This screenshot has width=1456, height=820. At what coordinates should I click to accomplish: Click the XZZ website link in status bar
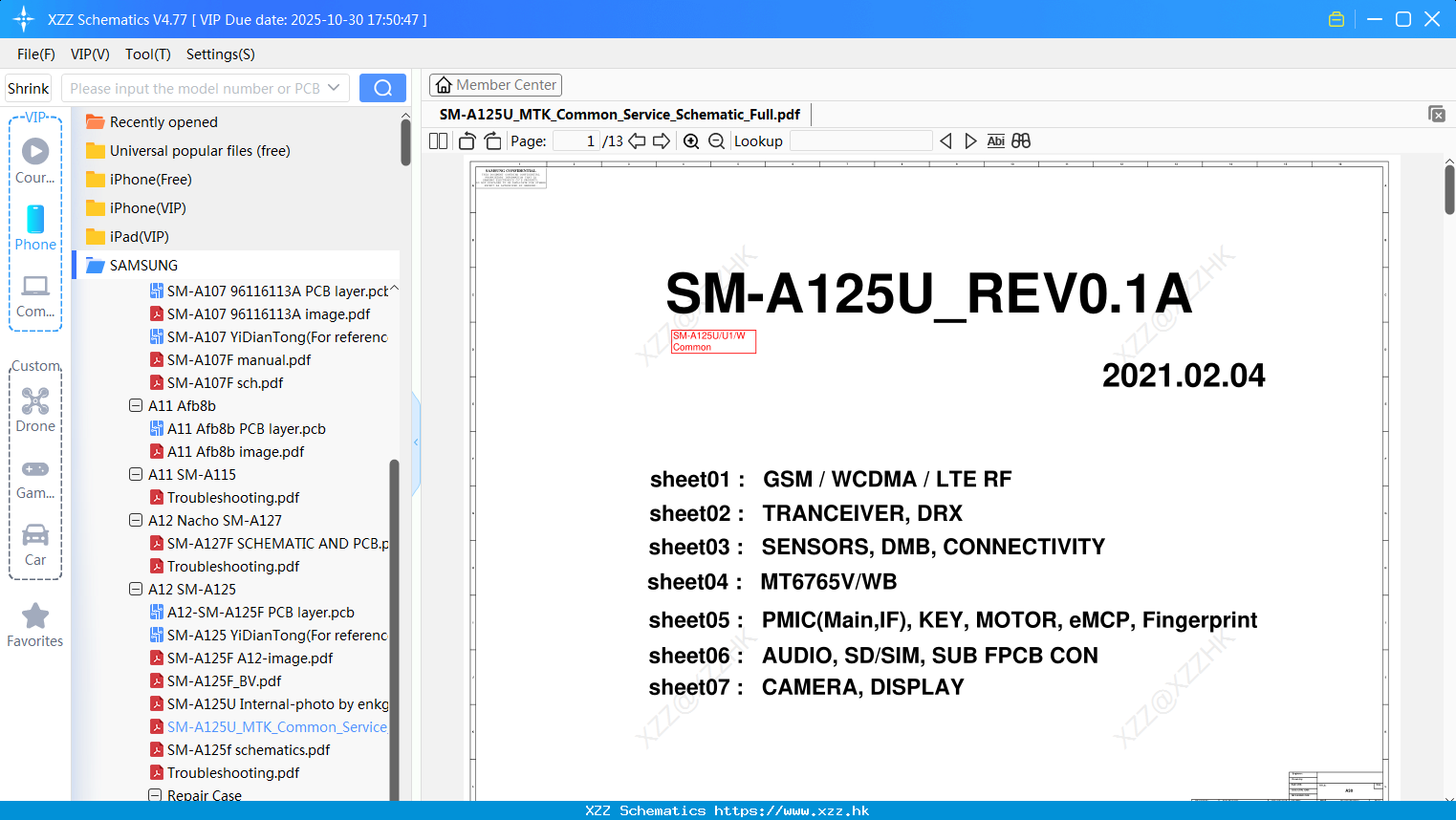coord(792,810)
